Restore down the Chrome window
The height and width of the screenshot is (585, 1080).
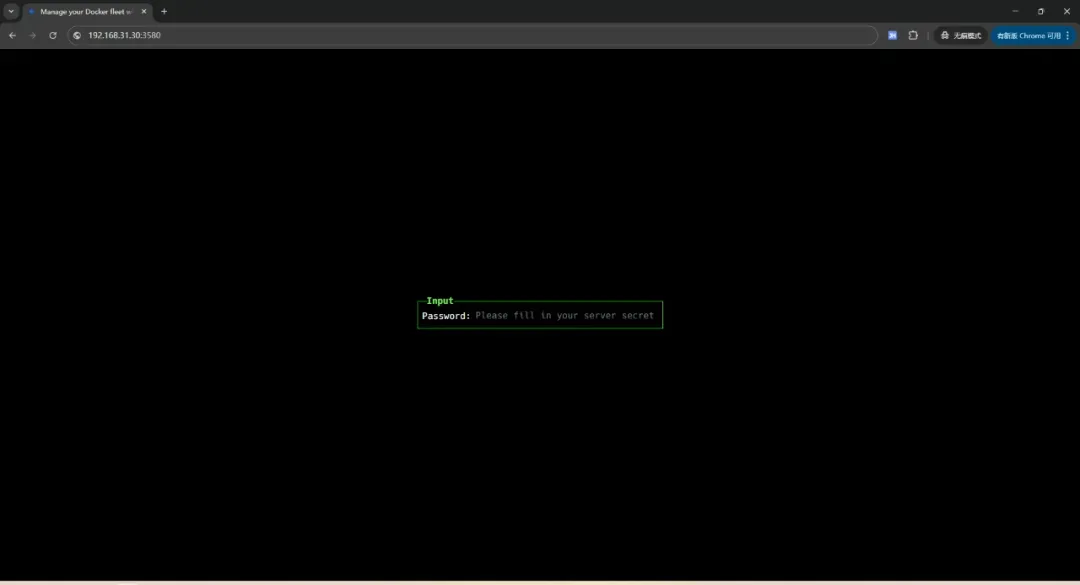(x=1041, y=12)
